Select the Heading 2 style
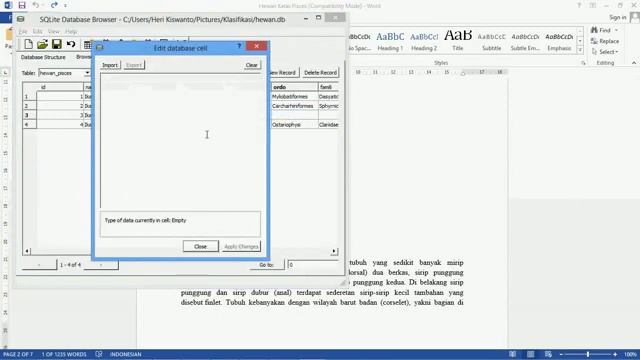This screenshot has height=360, width=640. pos(424,41)
